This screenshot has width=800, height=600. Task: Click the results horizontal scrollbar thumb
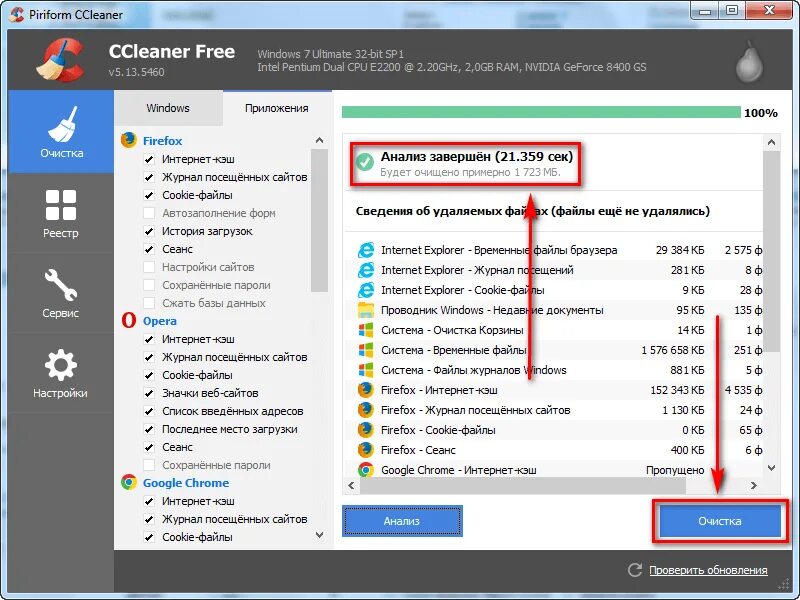tap(523, 485)
